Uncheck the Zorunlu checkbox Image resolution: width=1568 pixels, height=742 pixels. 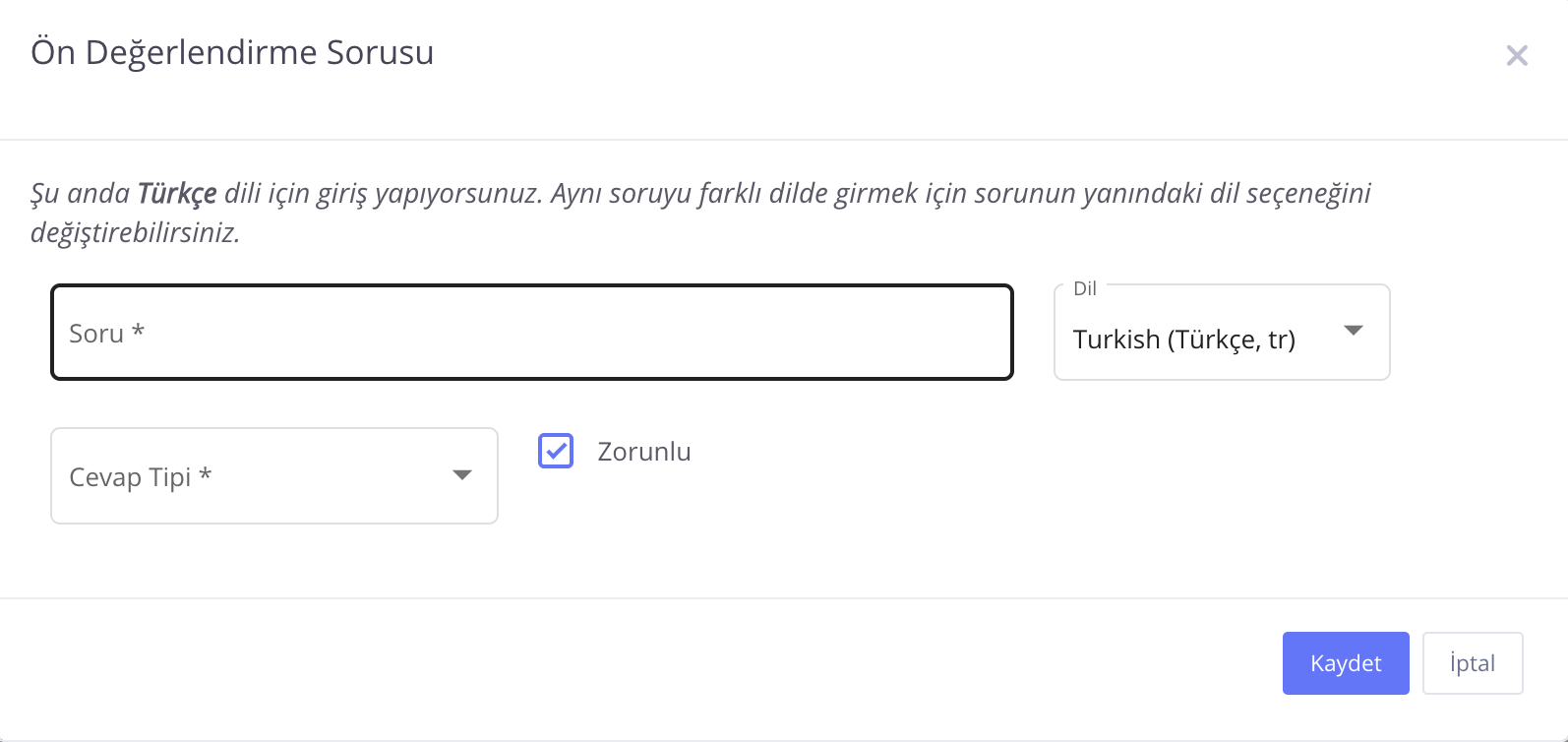(556, 451)
